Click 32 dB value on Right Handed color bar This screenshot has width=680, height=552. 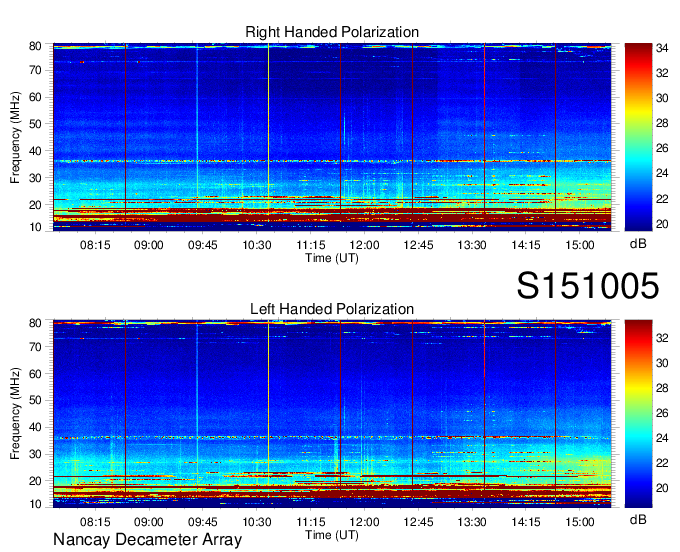click(662, 73)
